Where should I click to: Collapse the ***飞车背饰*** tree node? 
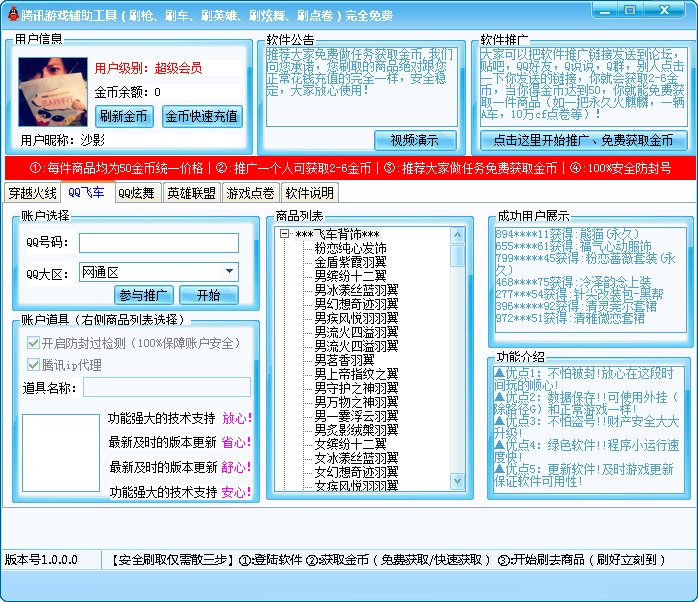[x=284, y=234]
